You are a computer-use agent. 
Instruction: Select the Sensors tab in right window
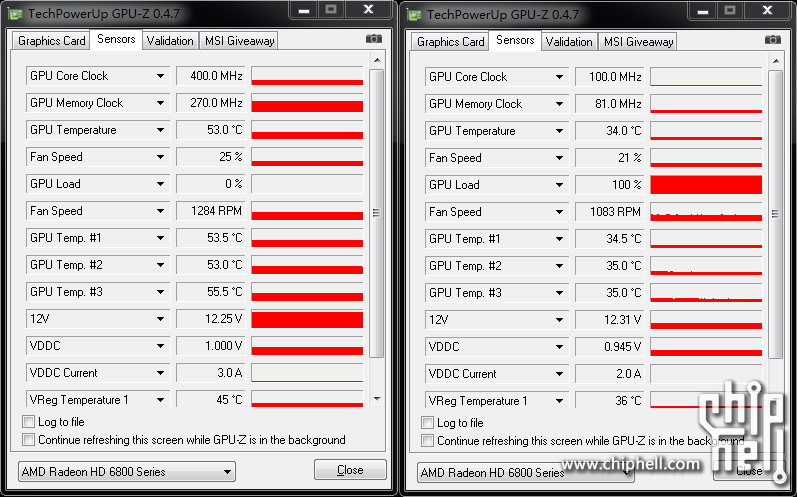pos(515,40)
